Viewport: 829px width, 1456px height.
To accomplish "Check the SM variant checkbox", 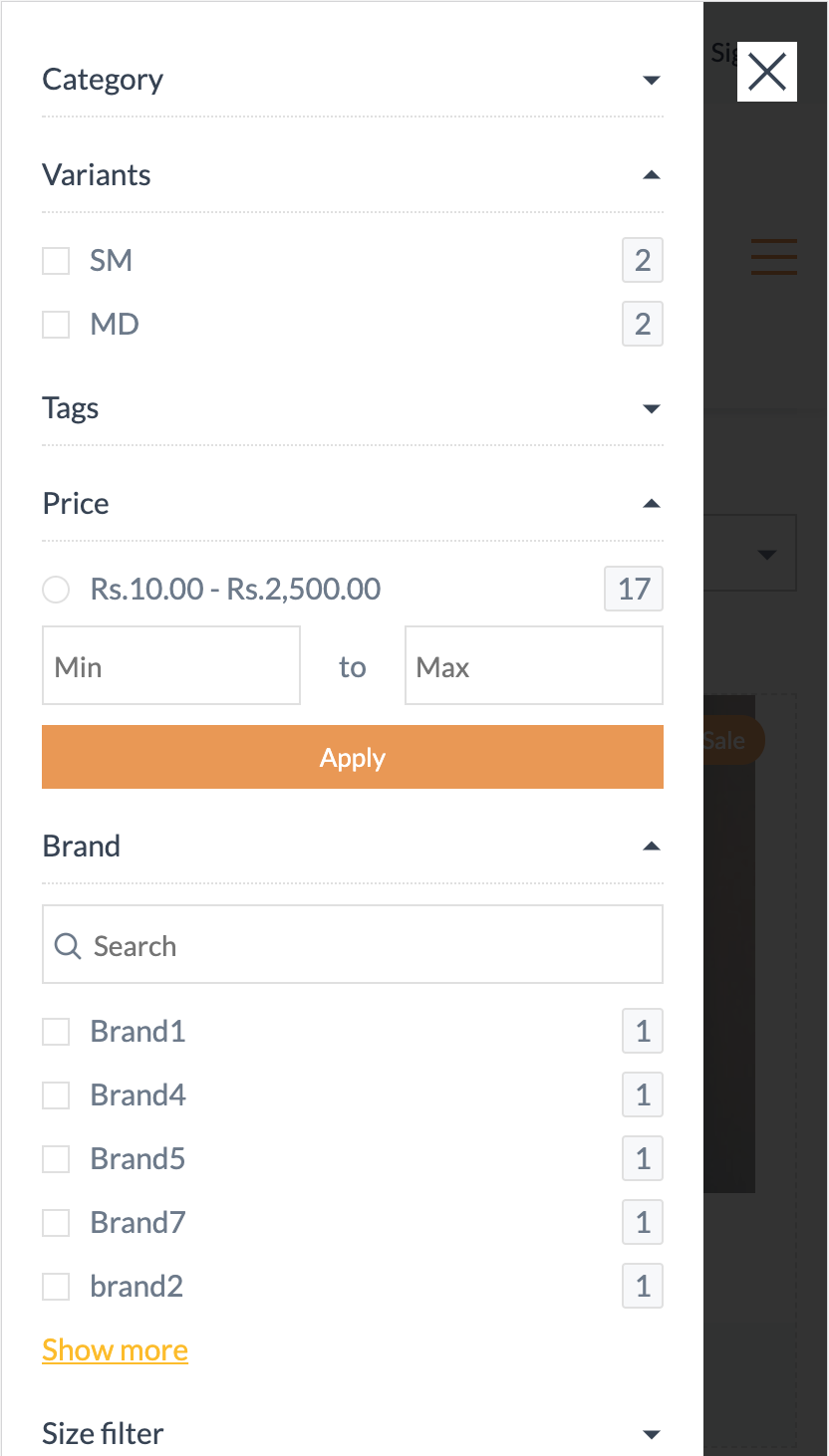I will [x=56, y=261].
